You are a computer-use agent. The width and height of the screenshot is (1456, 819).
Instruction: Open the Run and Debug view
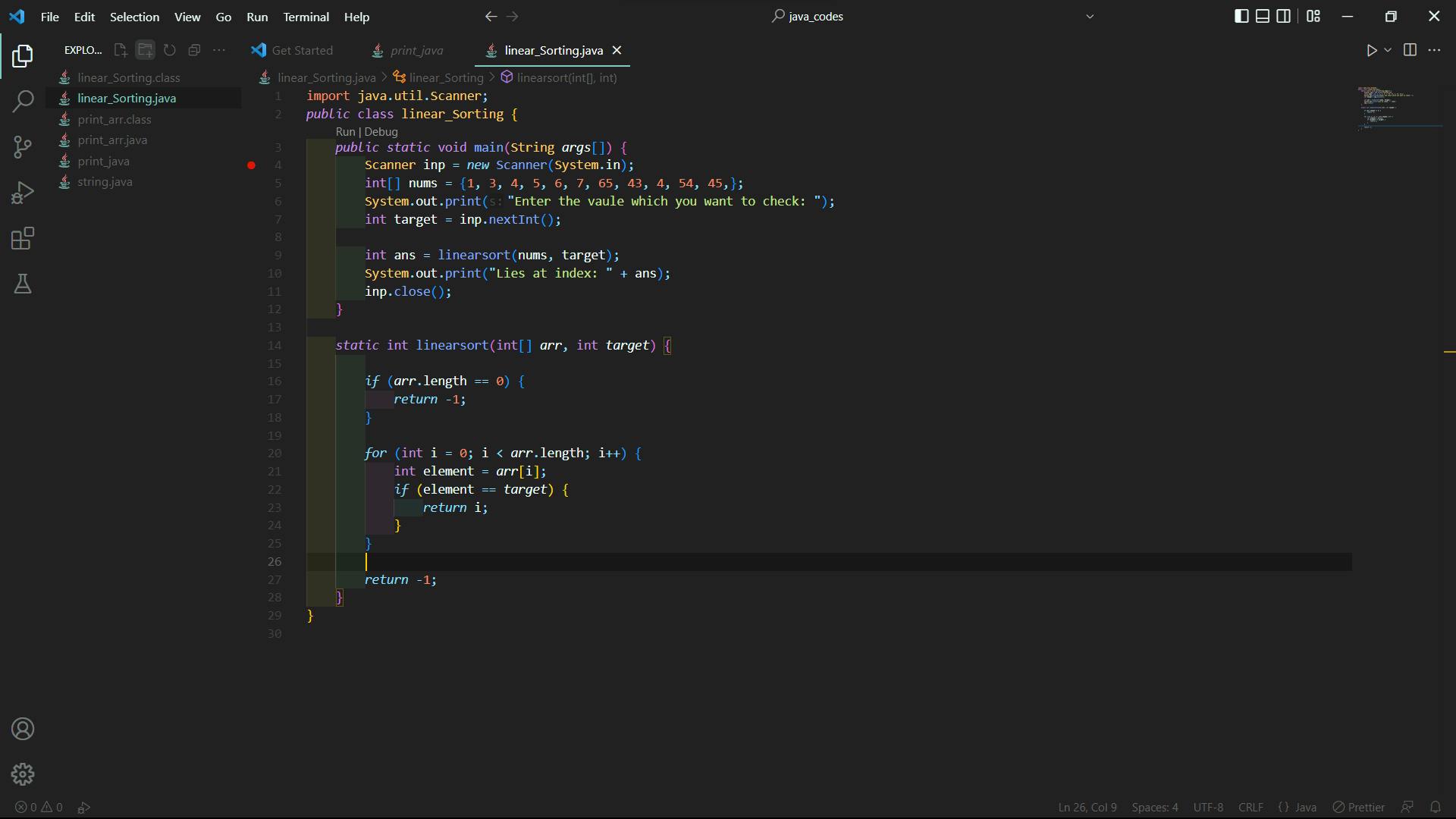click(23, 193)
